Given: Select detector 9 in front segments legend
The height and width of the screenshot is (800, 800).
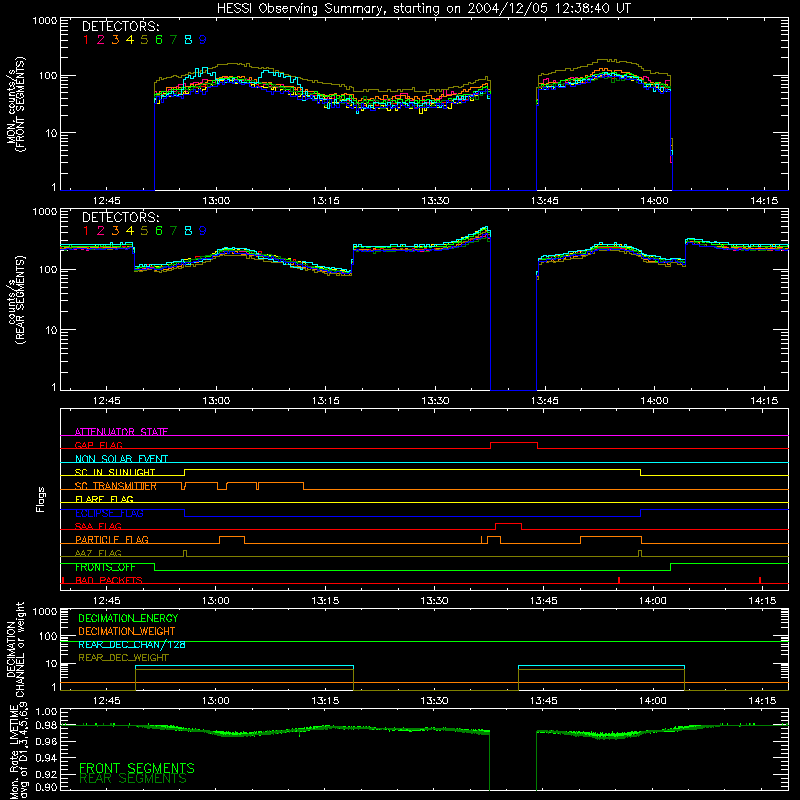Looking at the screenshot, I should click(x=203, y=40).
